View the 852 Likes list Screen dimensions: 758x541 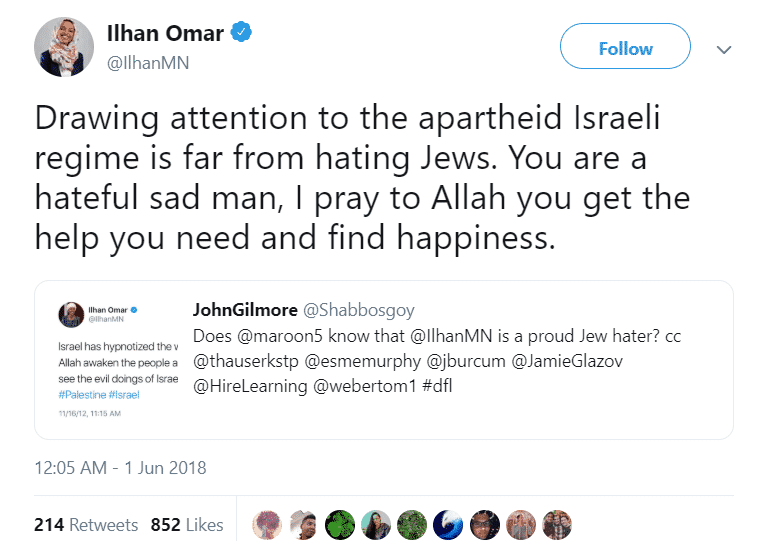pyautogui.click(x=187, y=525)
